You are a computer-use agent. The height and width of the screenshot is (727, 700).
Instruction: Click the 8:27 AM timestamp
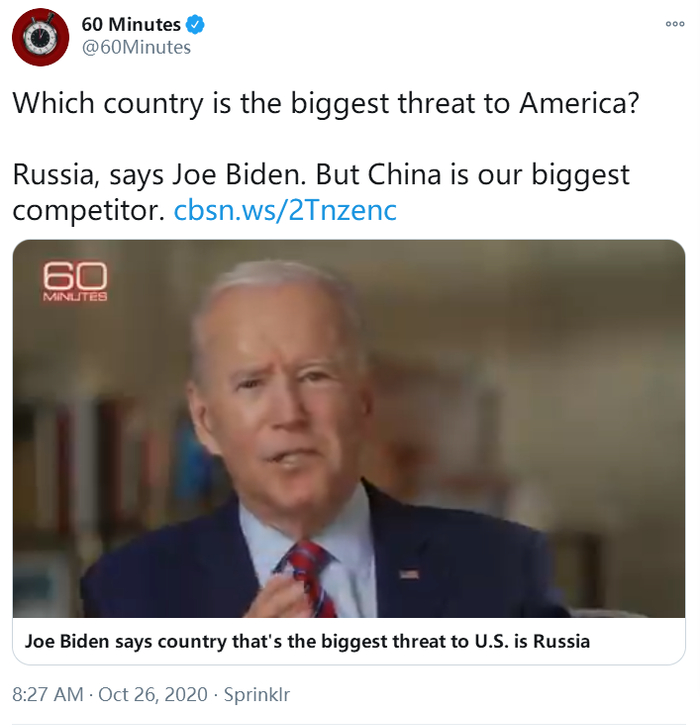(48, 695)
